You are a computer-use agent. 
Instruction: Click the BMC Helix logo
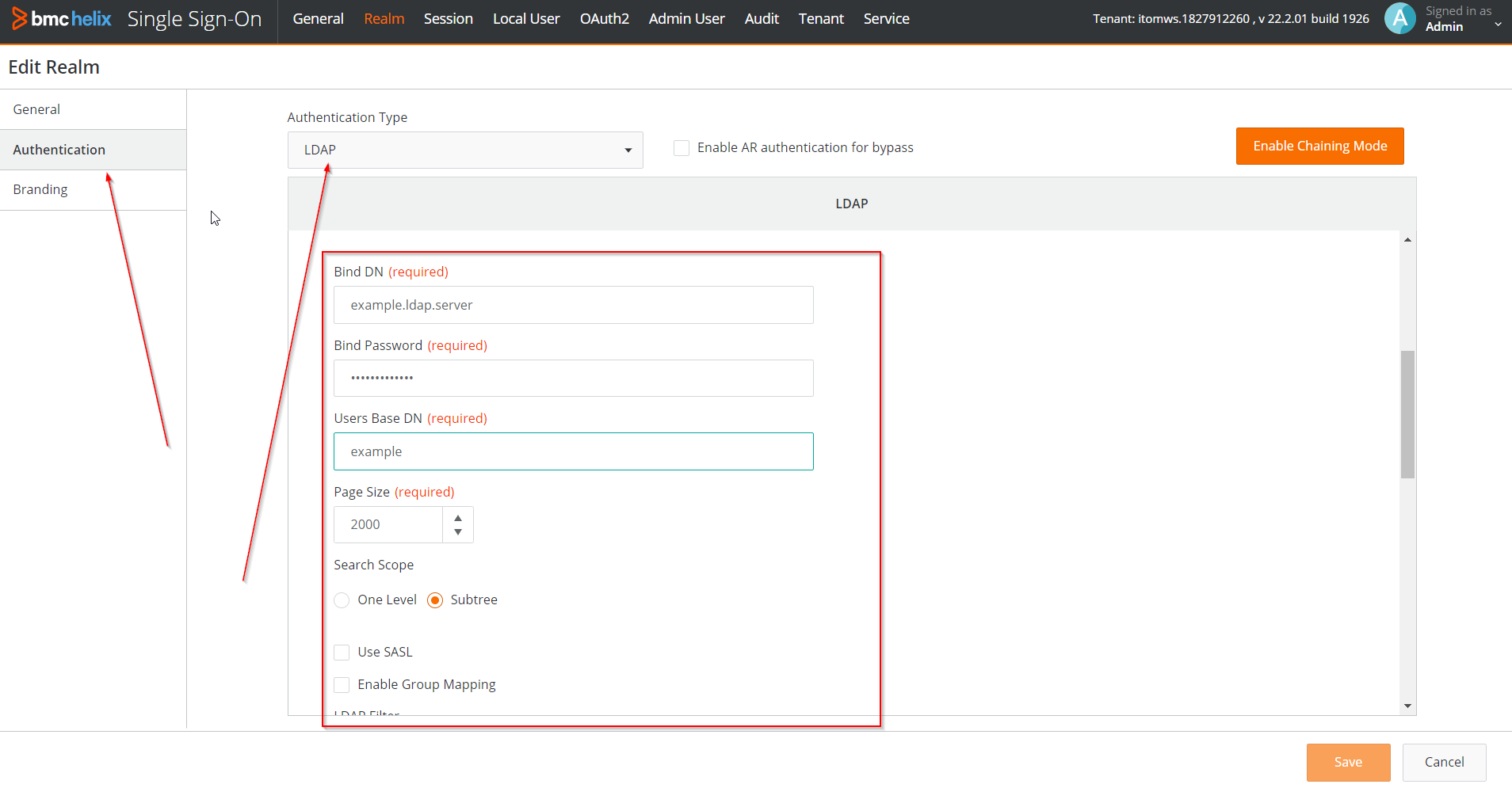pyautogui.click(x=61, y=19)
